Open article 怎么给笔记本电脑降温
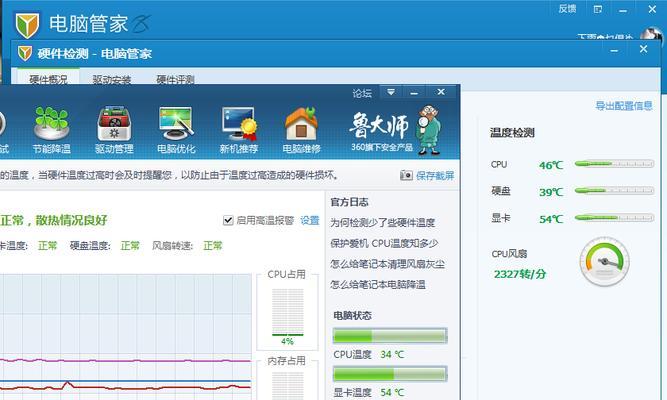This screenshot has width=667, height=400. (x=377, y=284)
